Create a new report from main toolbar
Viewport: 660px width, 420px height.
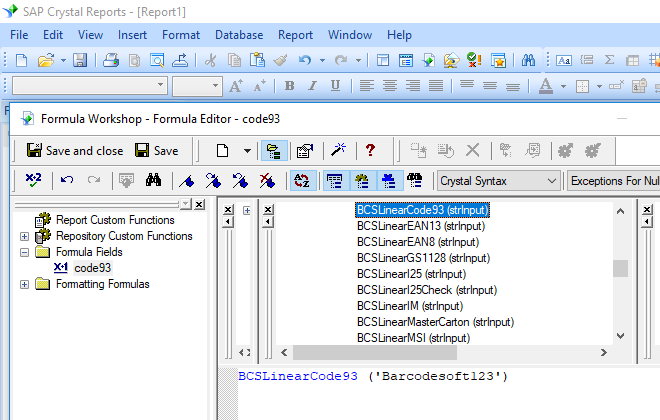(x=21, y=61)
